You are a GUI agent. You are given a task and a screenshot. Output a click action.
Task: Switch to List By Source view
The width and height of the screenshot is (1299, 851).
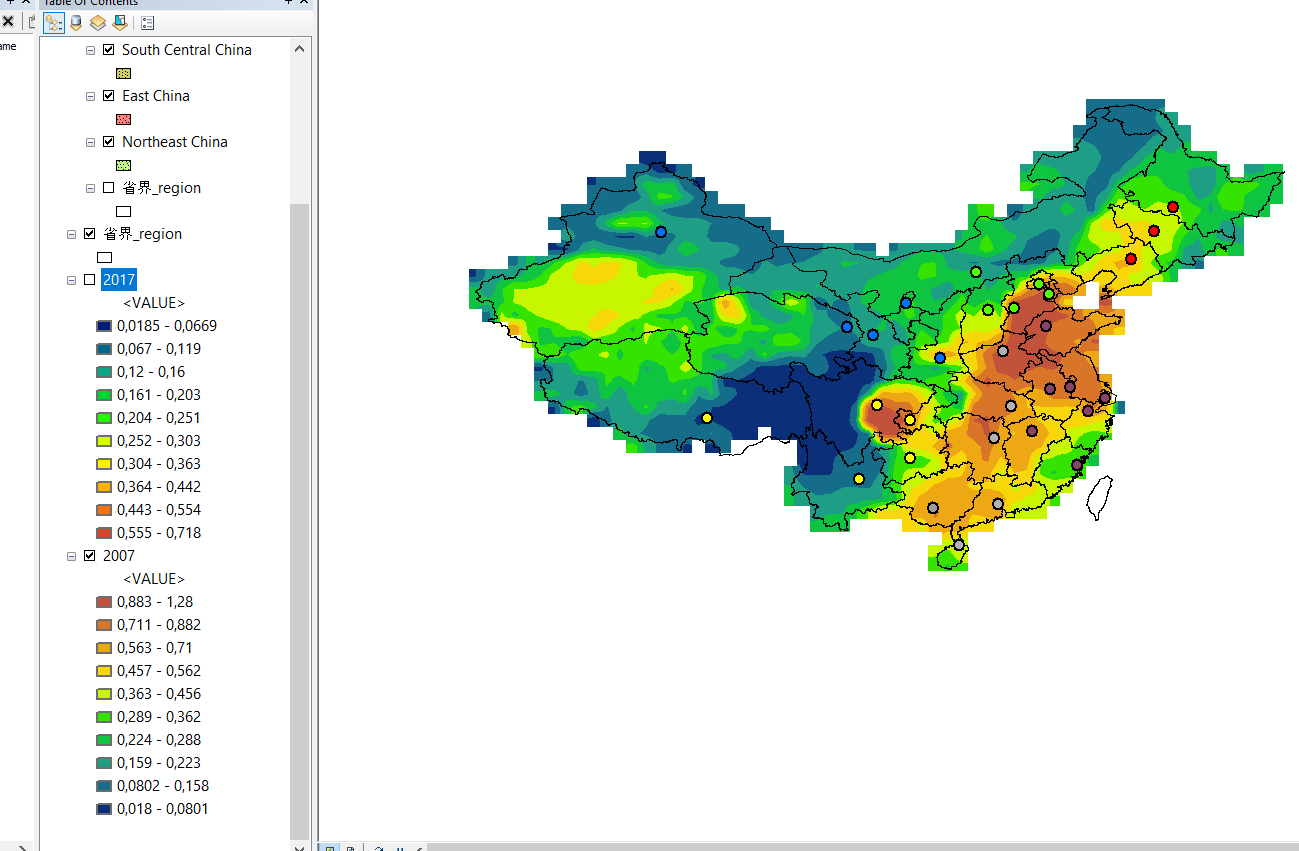(76, 22)
